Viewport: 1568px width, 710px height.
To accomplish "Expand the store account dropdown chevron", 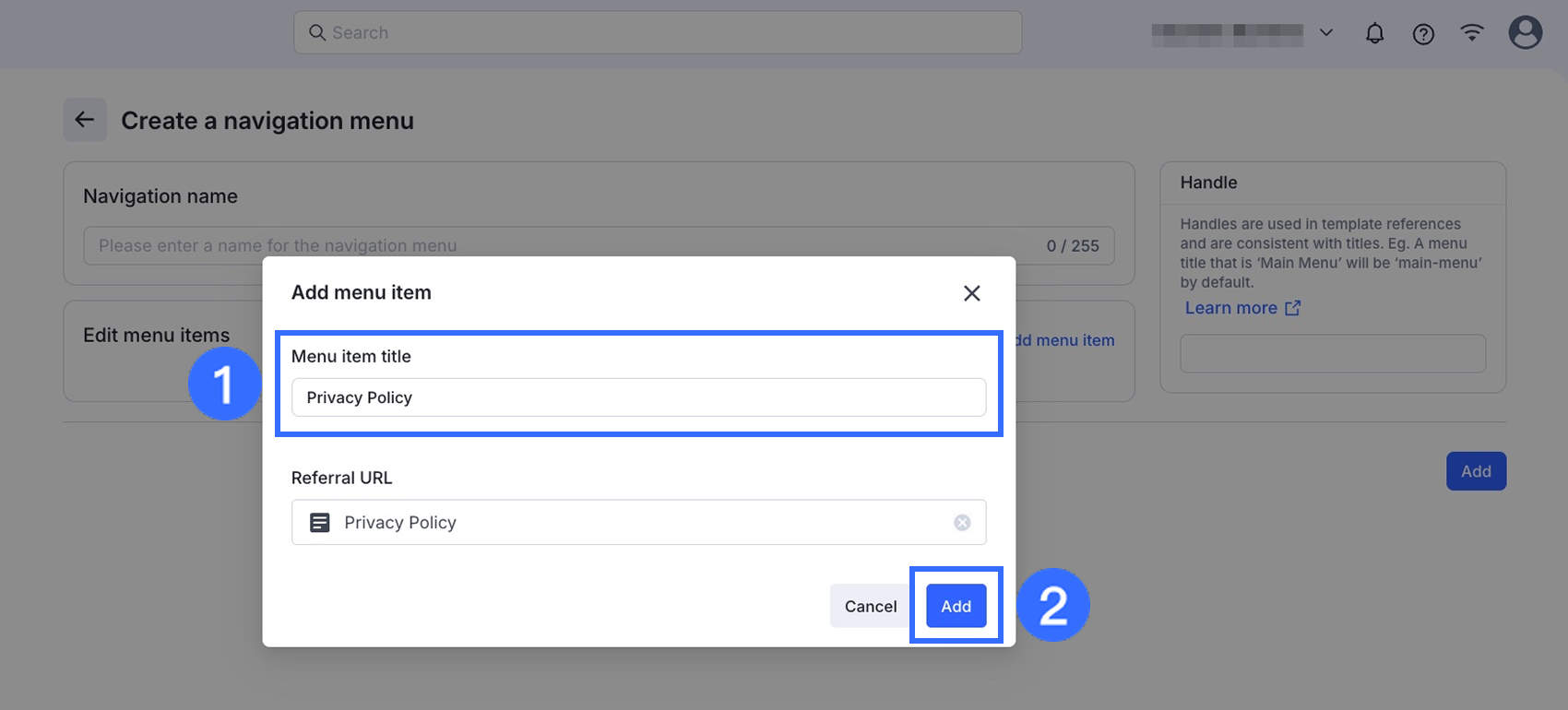I will 1326,33.
